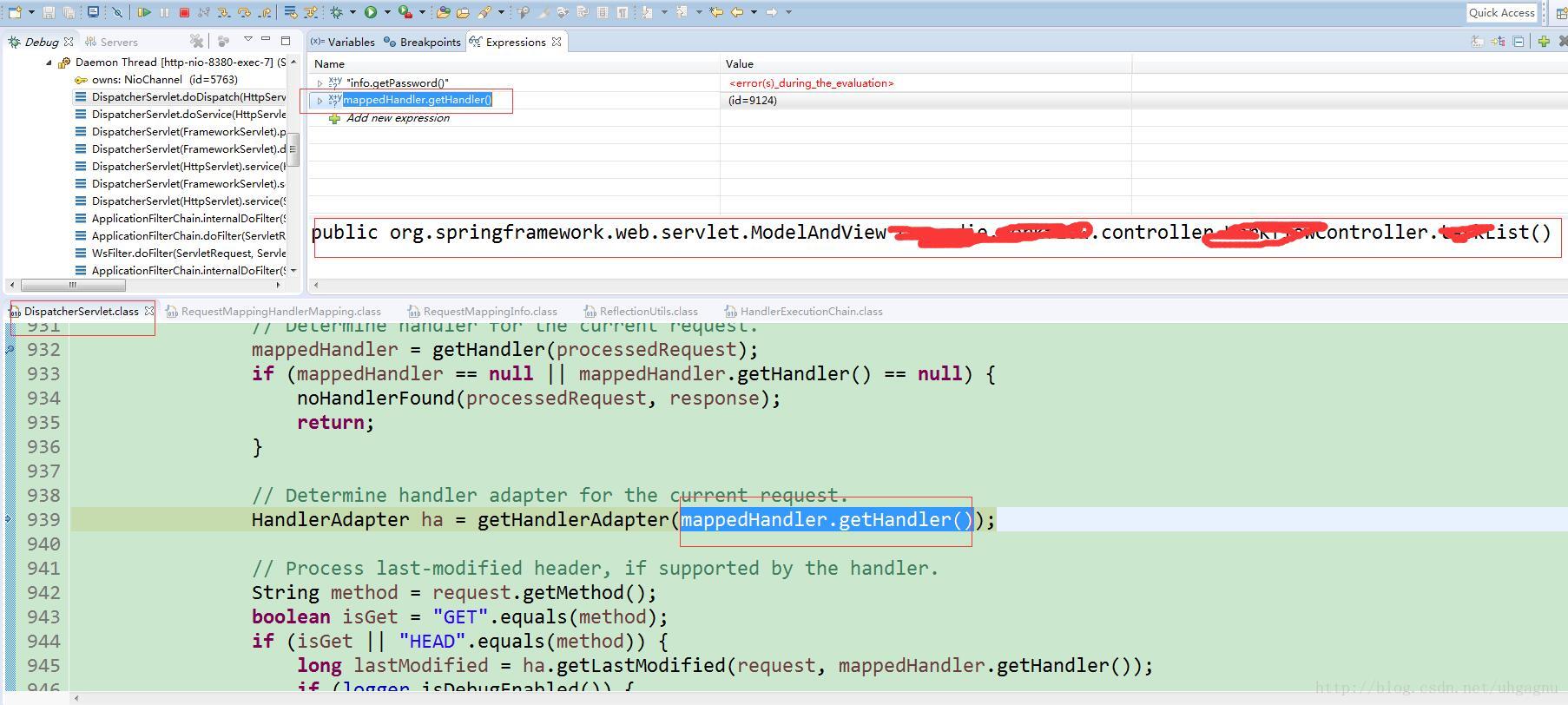
Task: Click the Search flashlight toolbar icon
Action: coord(484,12)
